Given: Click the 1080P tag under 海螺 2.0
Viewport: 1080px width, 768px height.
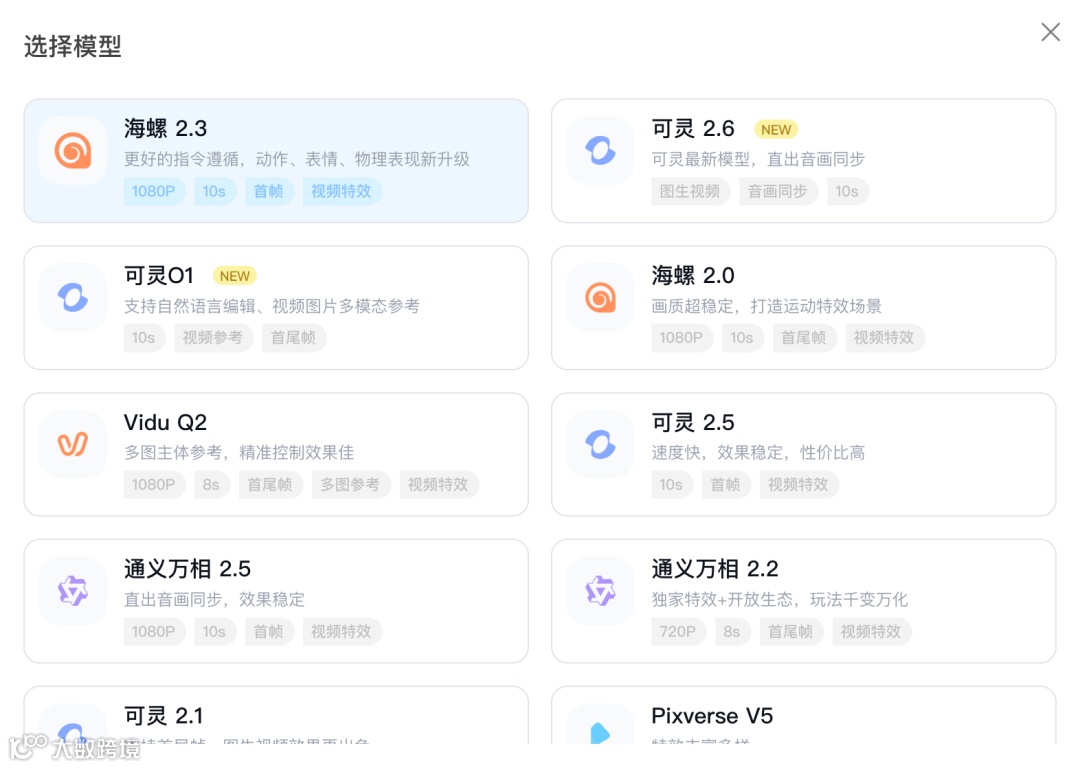Looking at the screenshot, I should (681, 338).
